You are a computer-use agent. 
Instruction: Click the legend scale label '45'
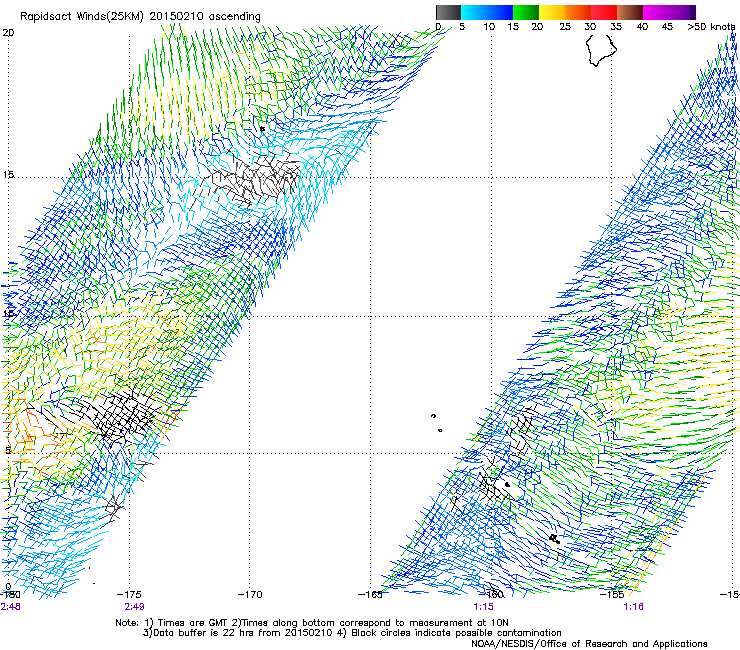click(667, 27)
